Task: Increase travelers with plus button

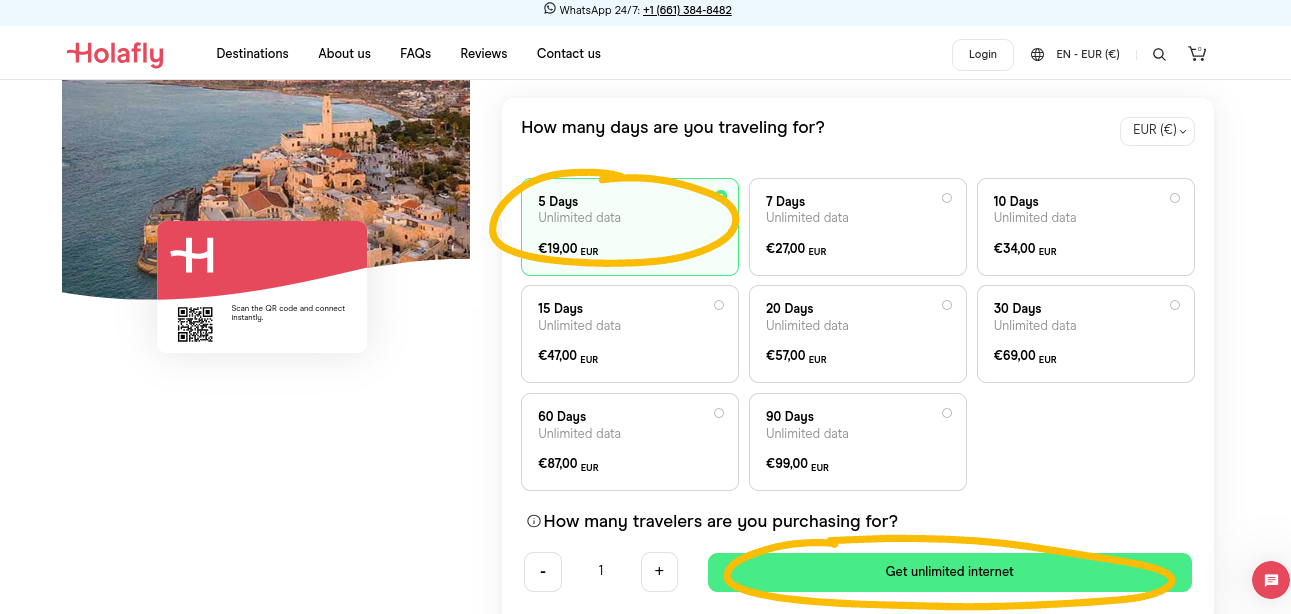Action: (x=659, y=572)
